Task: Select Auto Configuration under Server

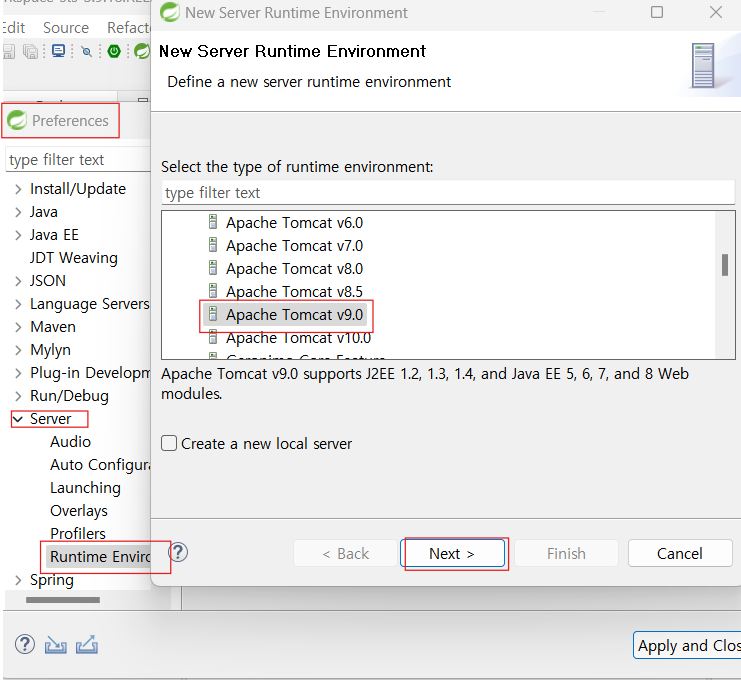Action: tap(100, 465)
